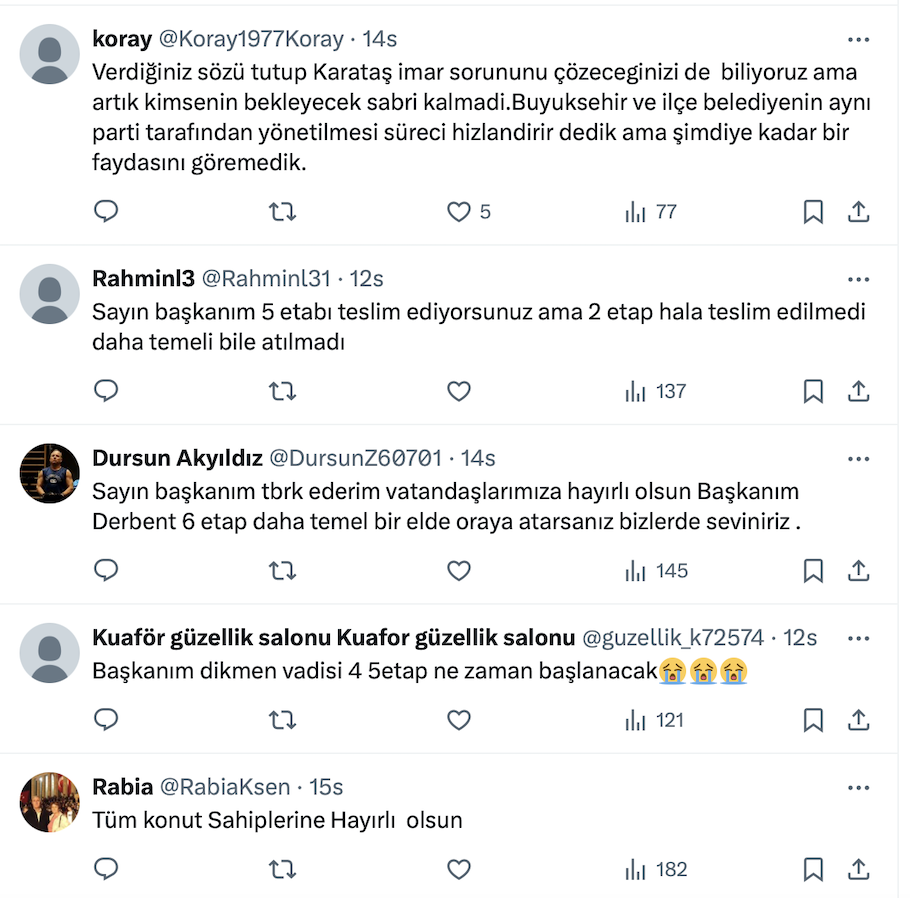Bookmark koray's tweet
This screenshot has width=910, height=898.
(x=813, y=212)
